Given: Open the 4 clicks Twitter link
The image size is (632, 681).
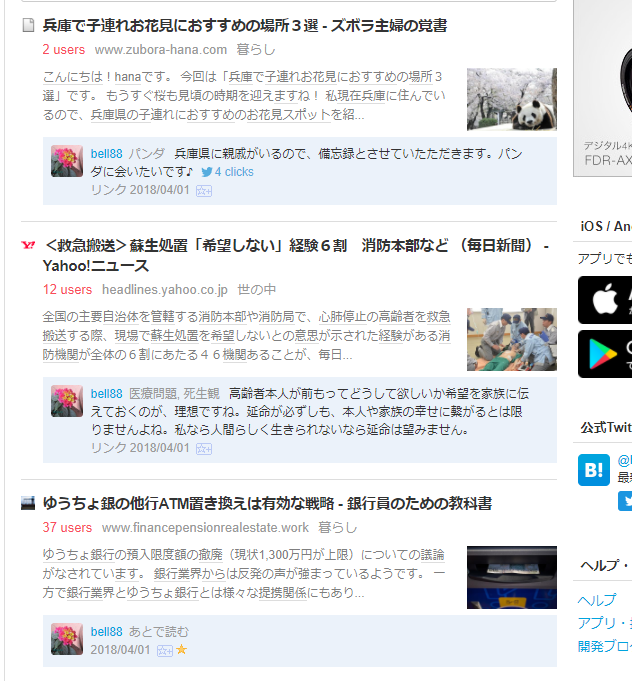Looking at the screenshot, I should (x=234, y=172).
